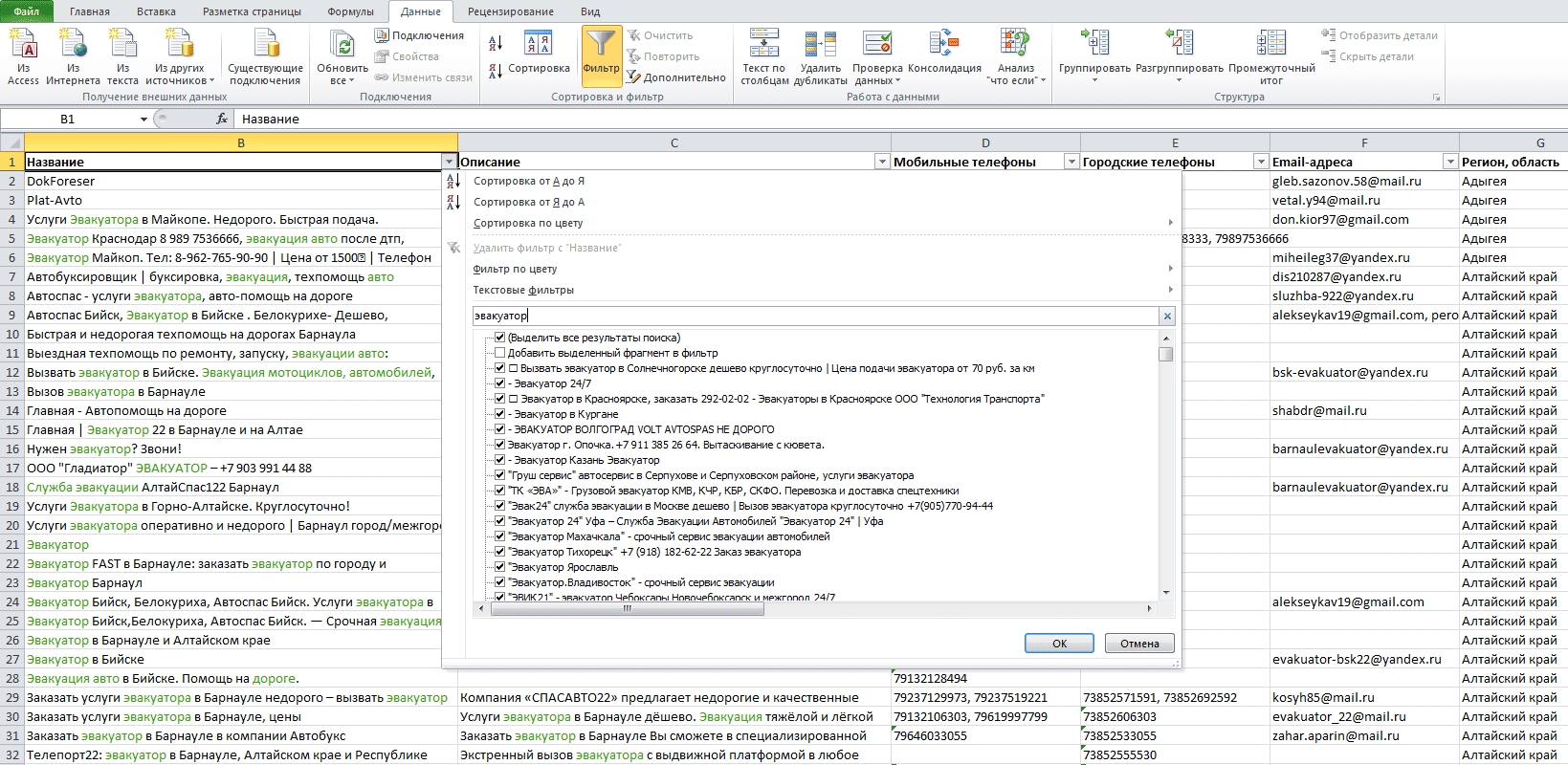
Task: Click Обновить все button
Action: [x=342, y=57]
